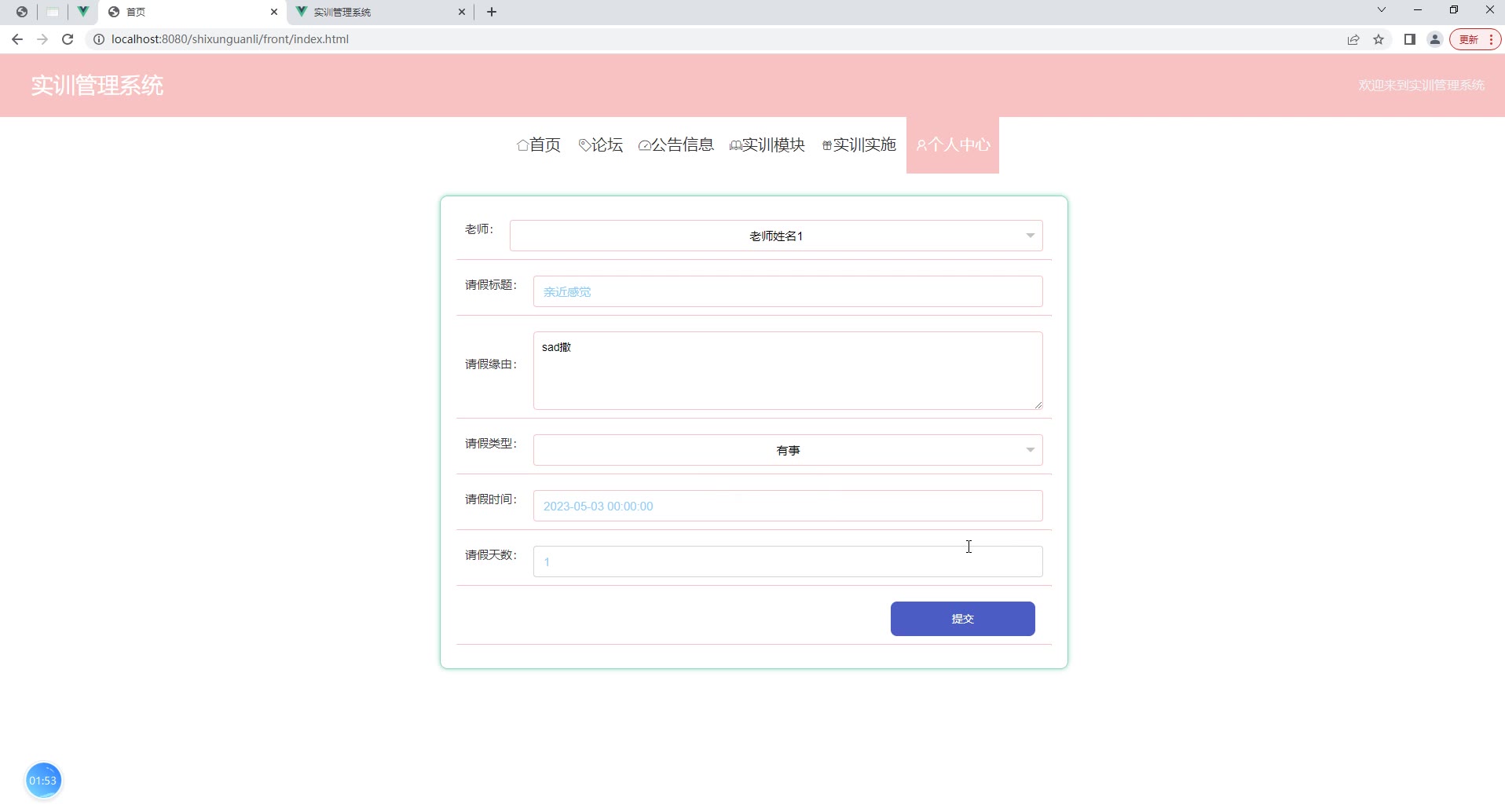The image size is (1505, 812).
Task: View site information icon beside the URL
Action: 99,39
